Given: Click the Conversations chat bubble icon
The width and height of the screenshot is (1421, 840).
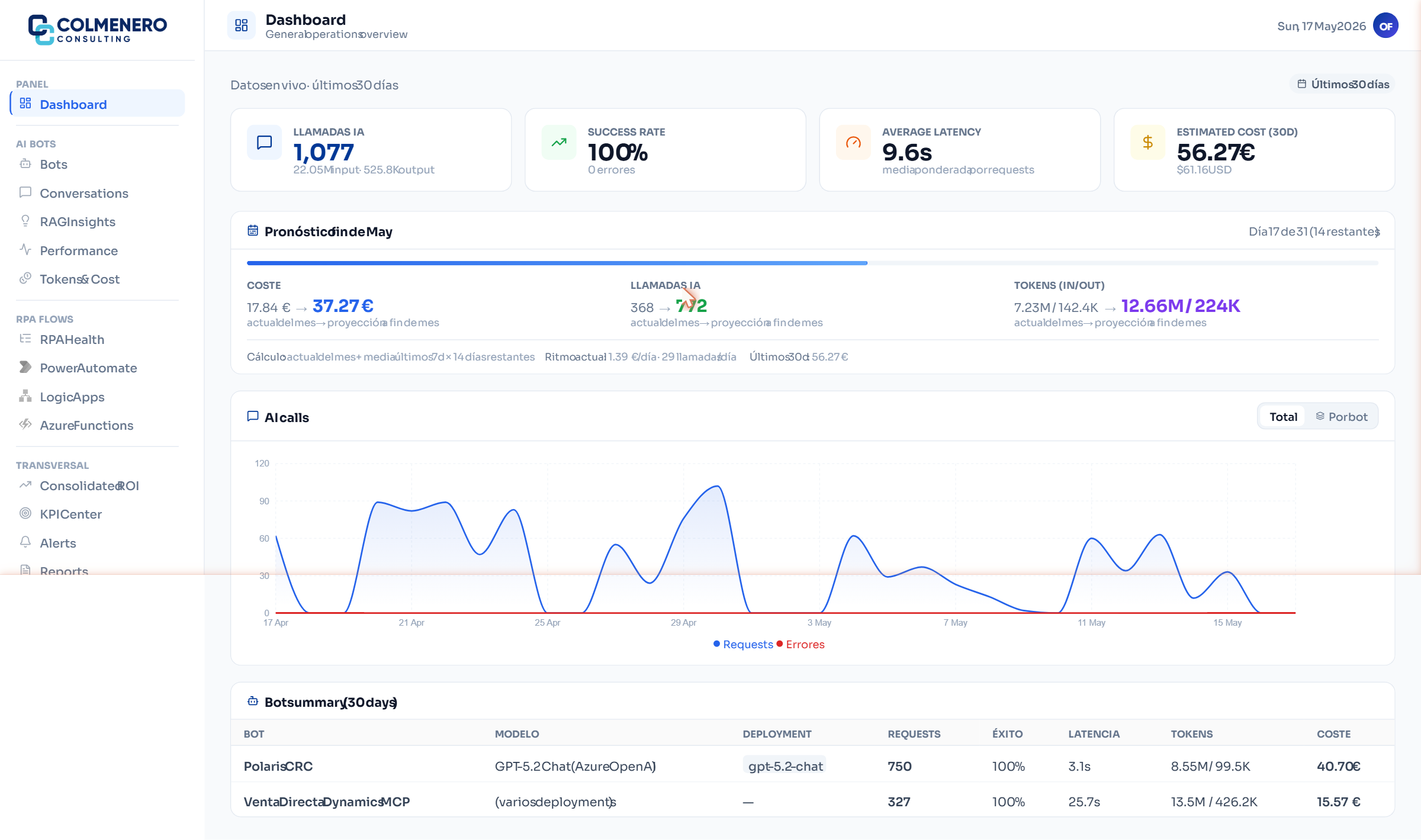Looking at the screenshot, I should 25,192.
